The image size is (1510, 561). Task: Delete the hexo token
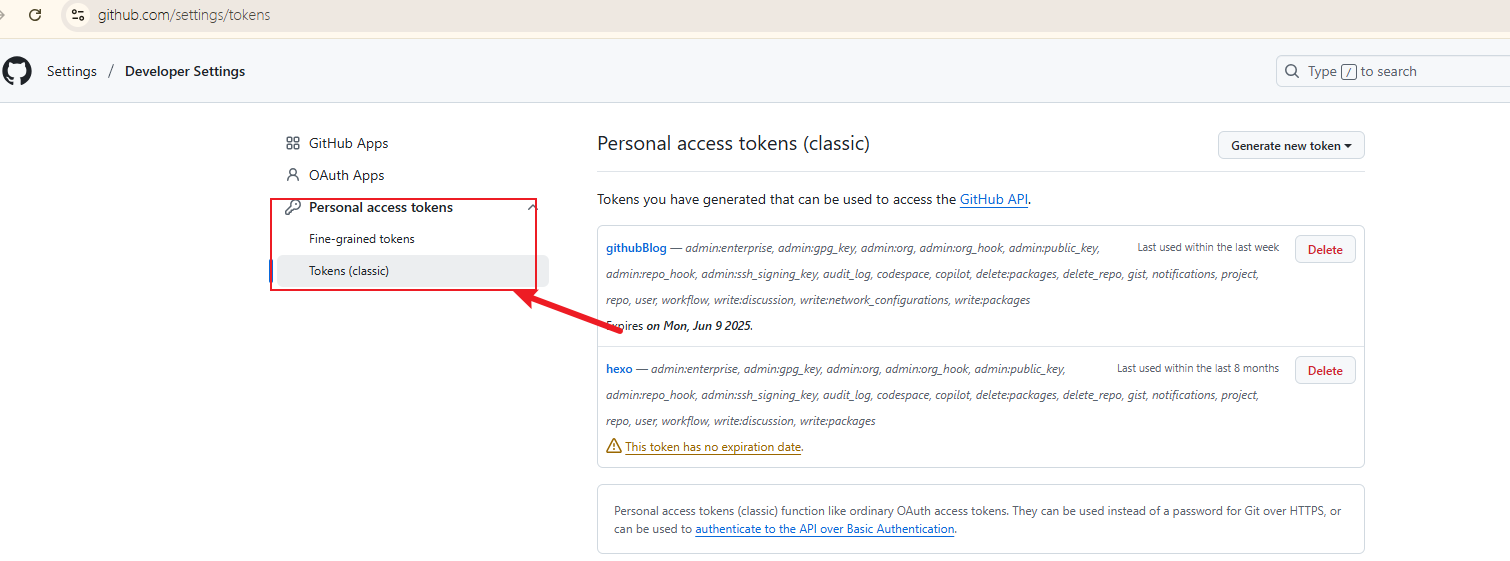pos(1325,370)
